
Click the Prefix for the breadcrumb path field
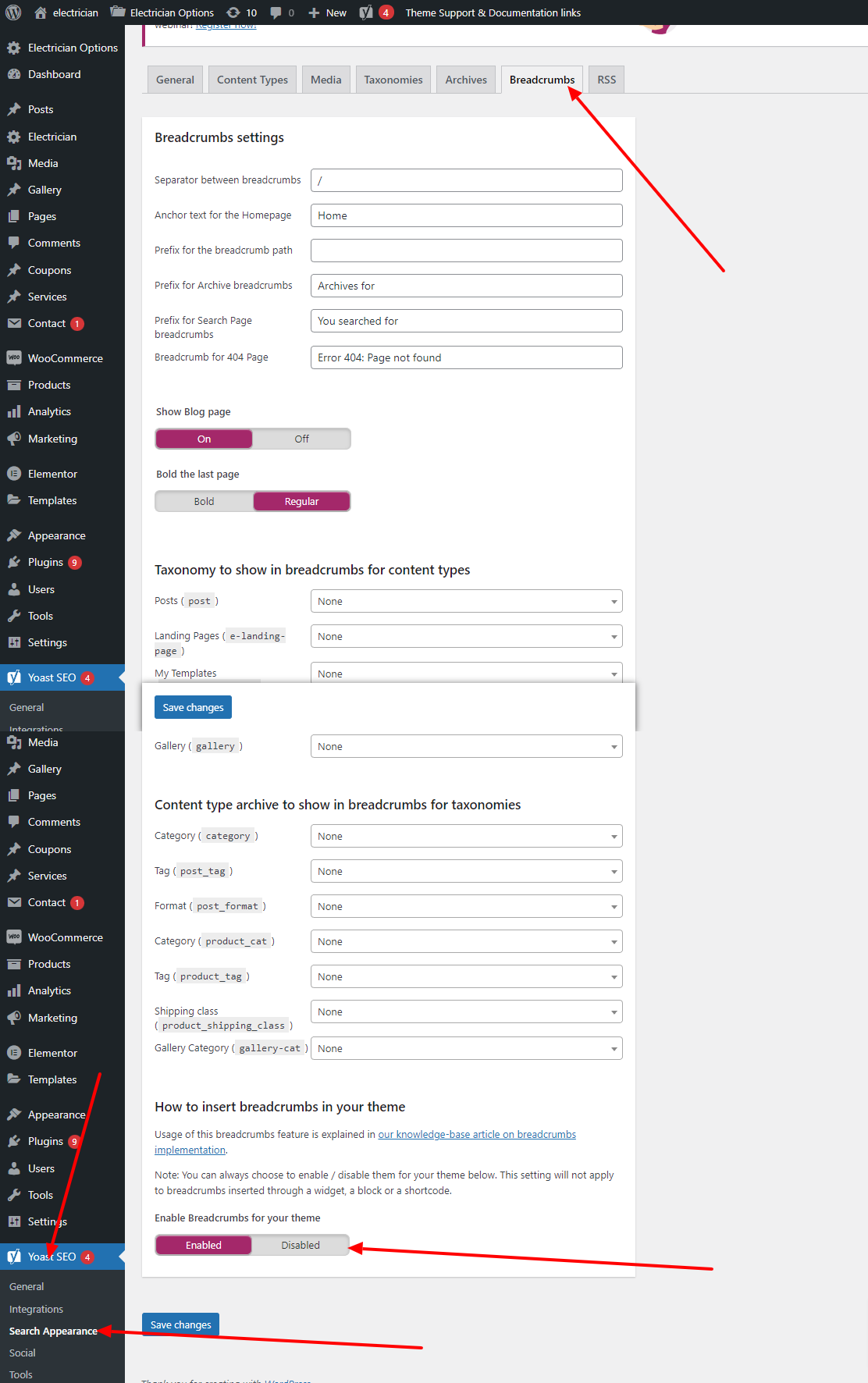[x=467, y=251]
